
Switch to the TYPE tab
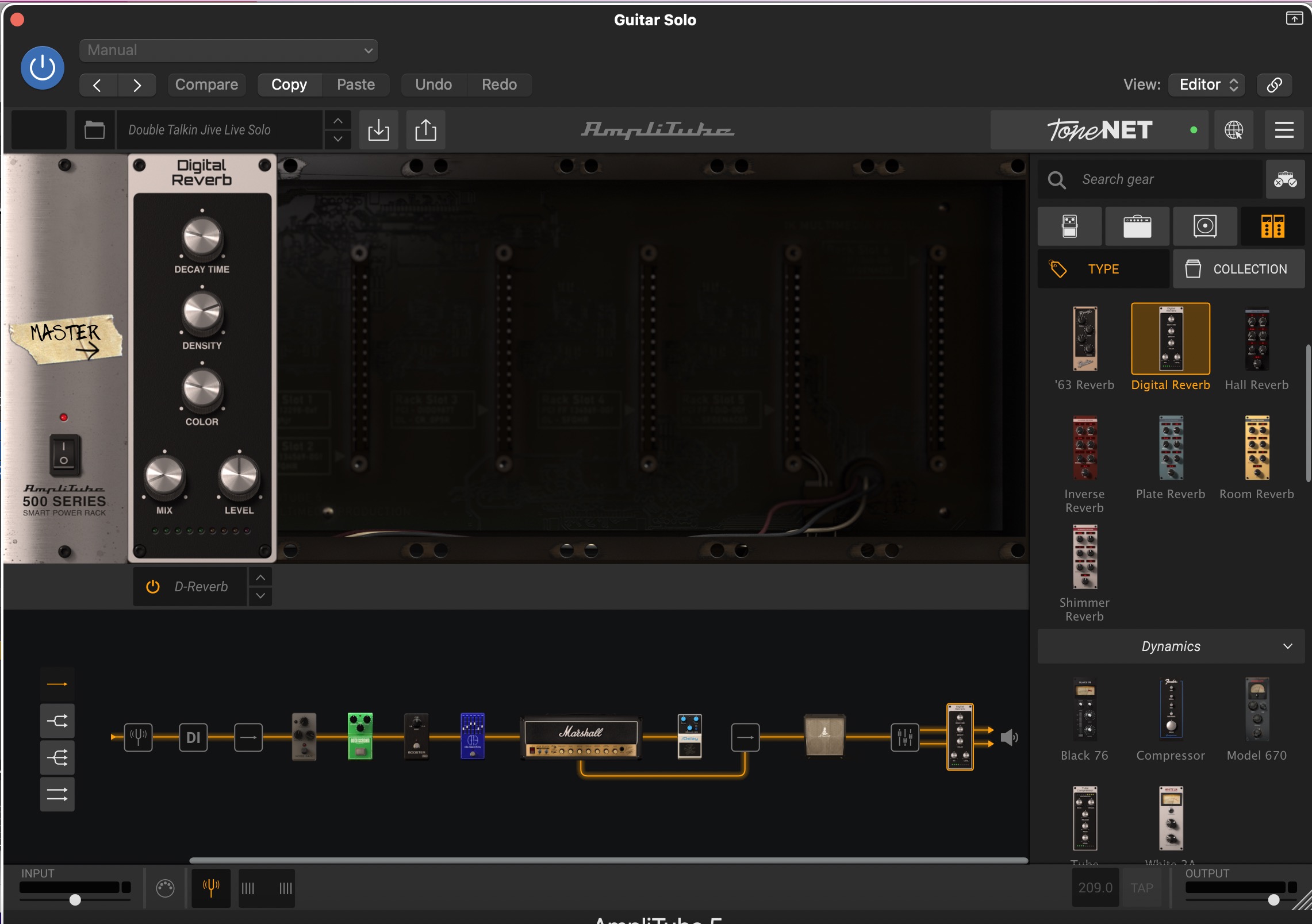pyautogui.click(x=1103, y=269)
